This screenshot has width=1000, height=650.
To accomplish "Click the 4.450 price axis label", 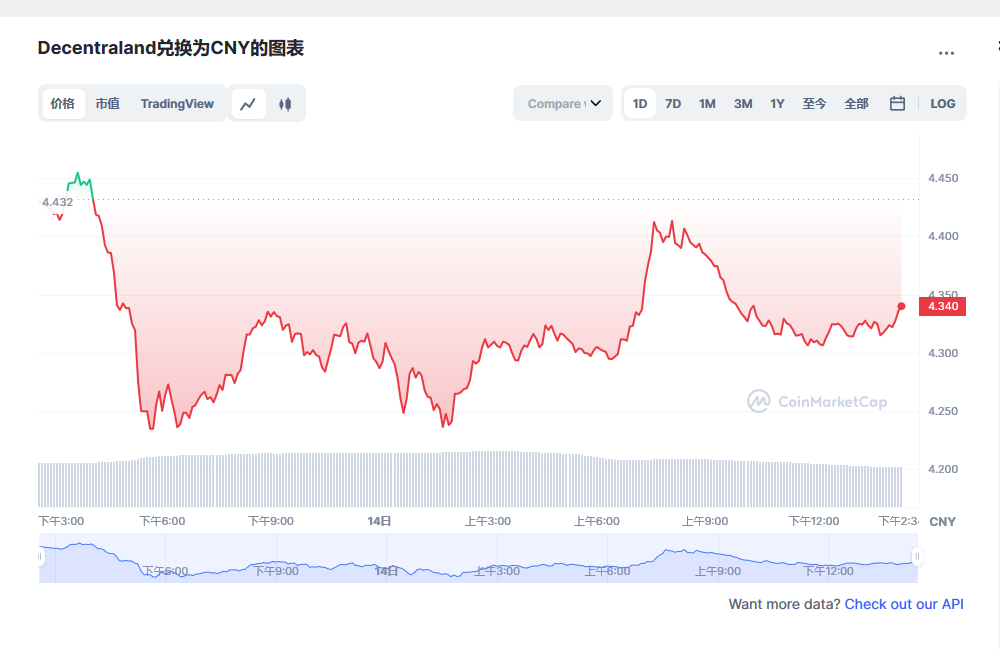I will (943, 178).
